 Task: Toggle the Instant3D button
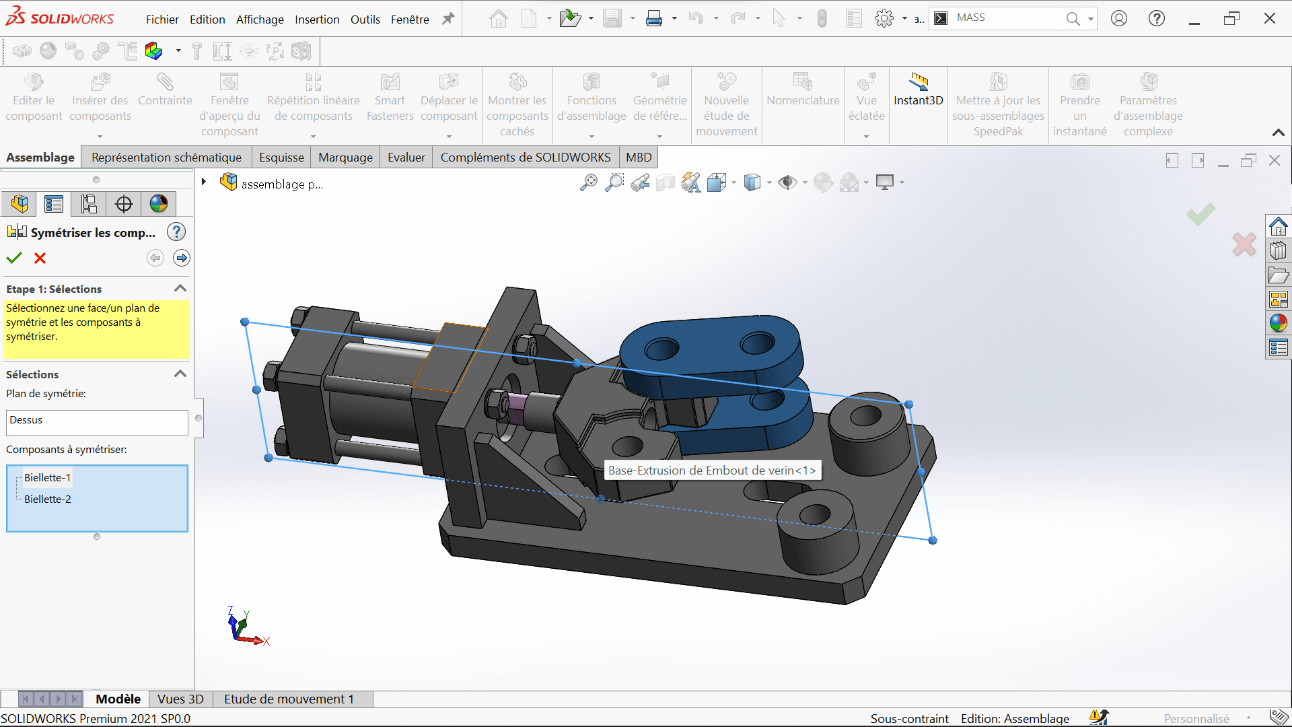[x=918, y=90]
